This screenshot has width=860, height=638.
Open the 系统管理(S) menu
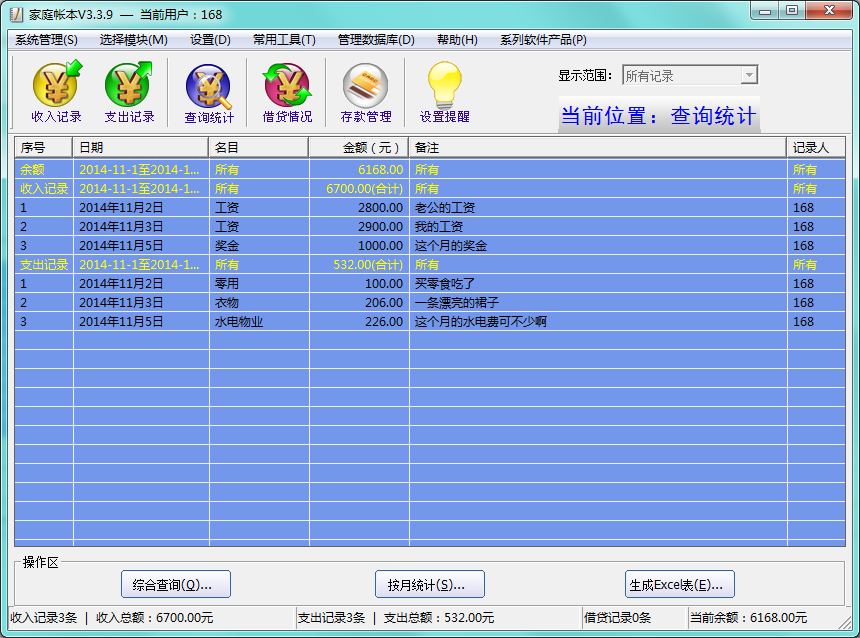point(46,40)
